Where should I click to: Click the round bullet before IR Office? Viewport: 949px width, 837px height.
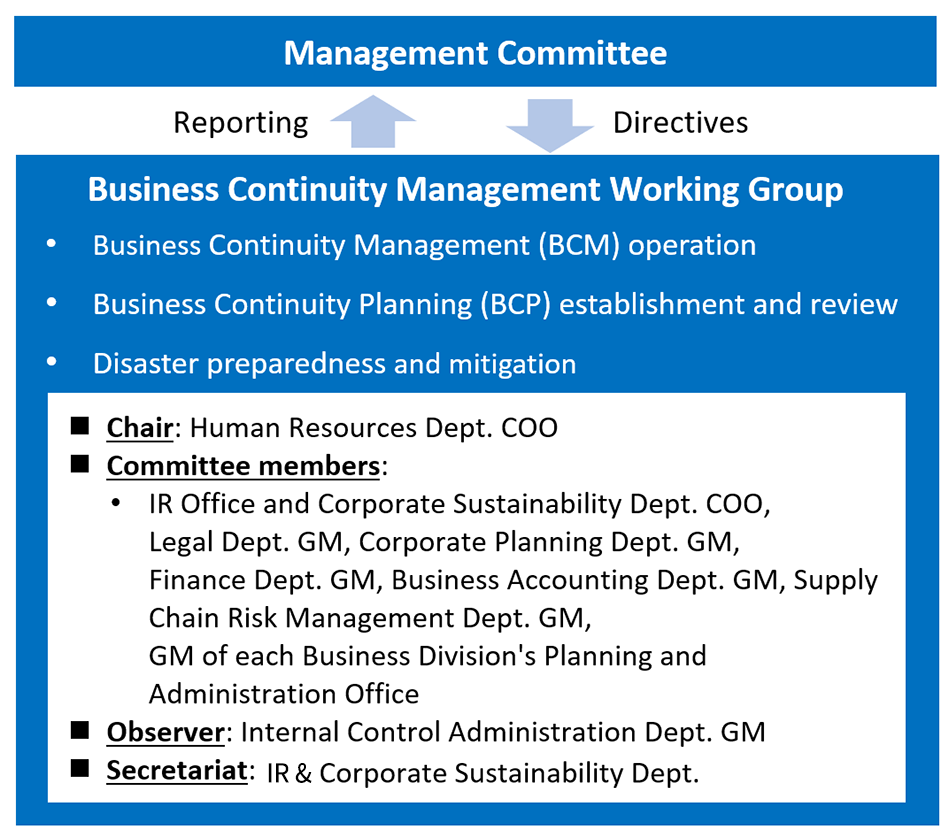[x=118, y=504]
